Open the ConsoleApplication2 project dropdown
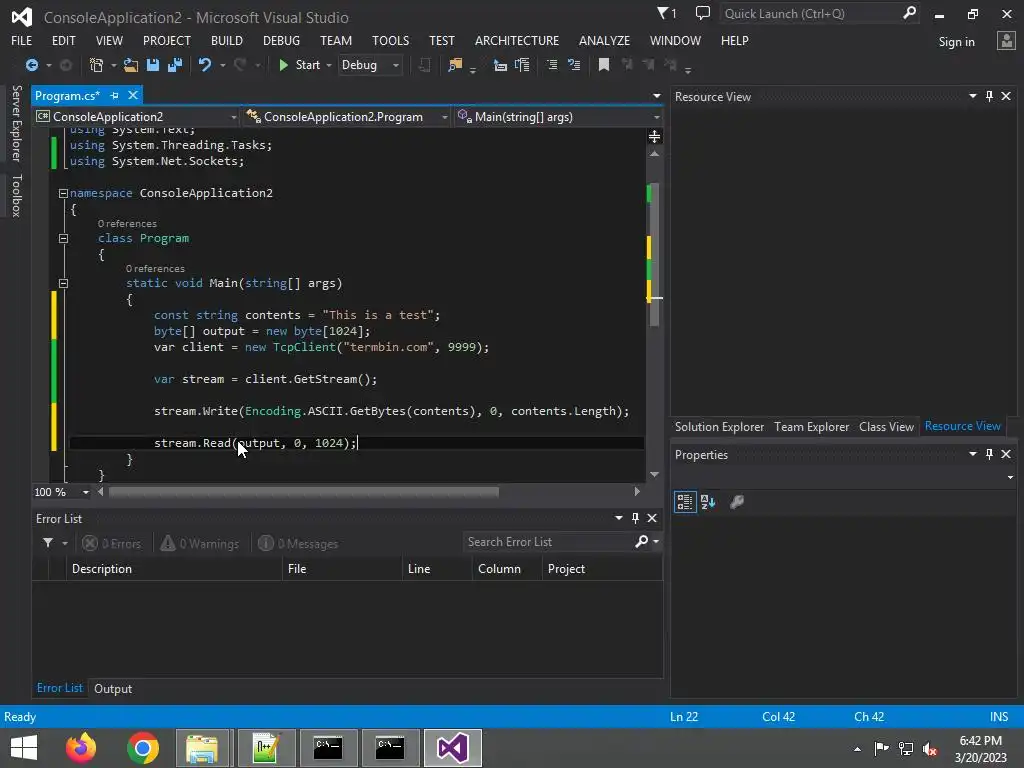 pos(136,117)
